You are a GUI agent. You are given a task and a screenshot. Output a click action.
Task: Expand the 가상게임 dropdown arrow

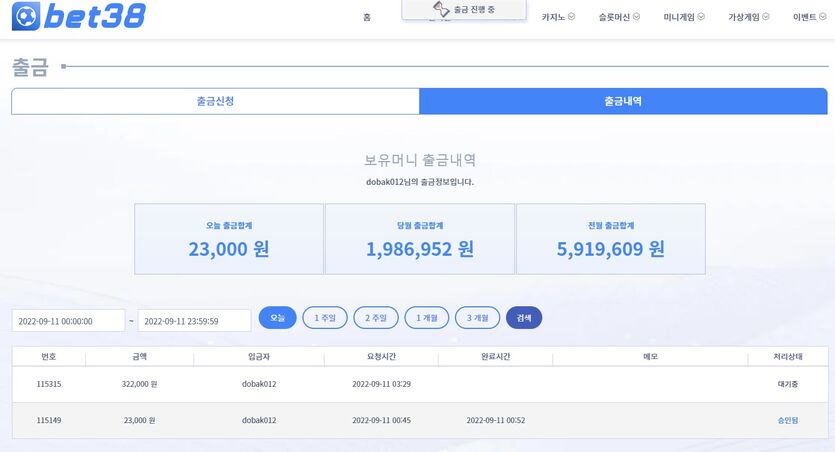(x=766, y=17)
